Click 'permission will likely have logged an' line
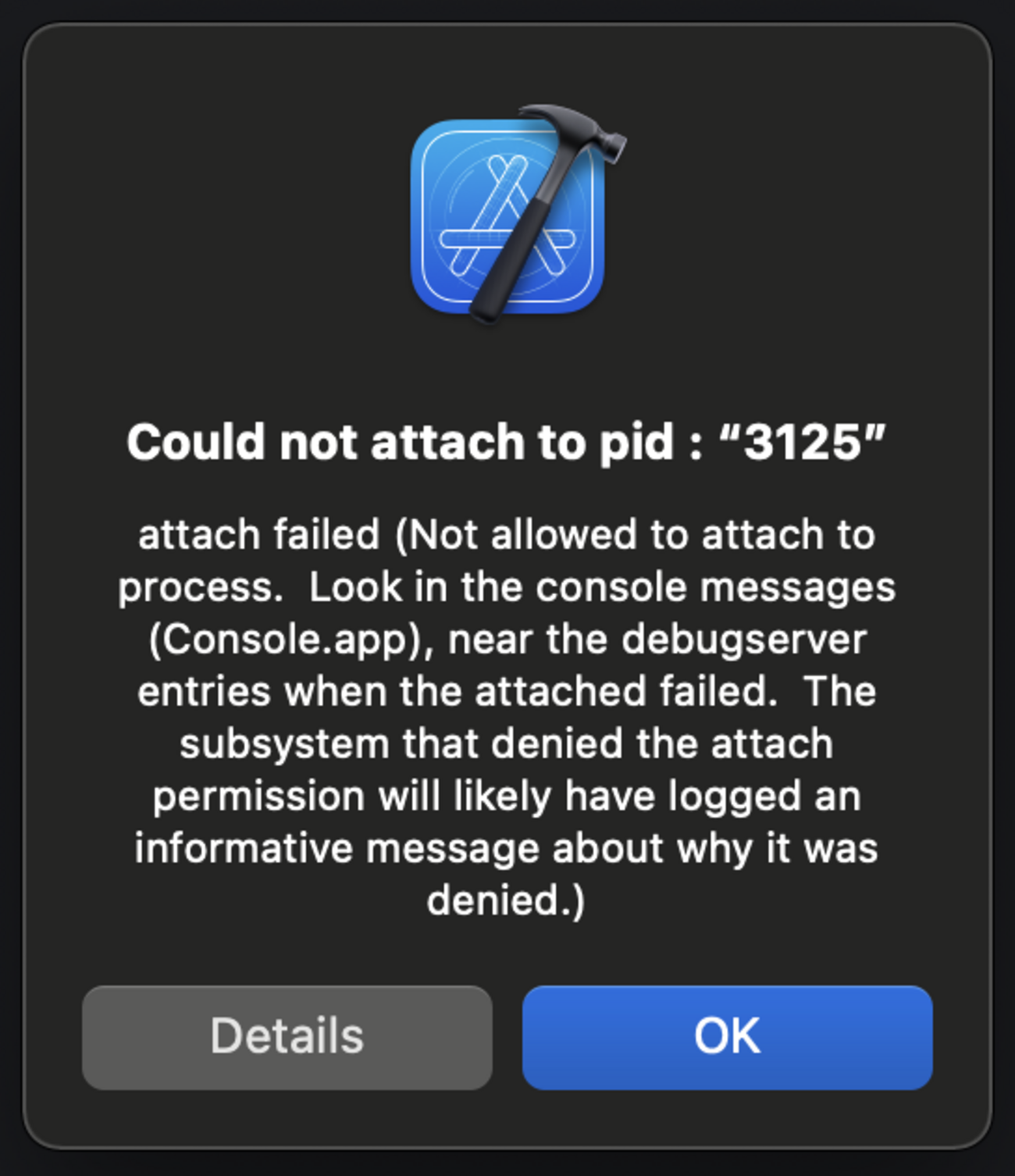1015x1176 pixels. (506, 796)
